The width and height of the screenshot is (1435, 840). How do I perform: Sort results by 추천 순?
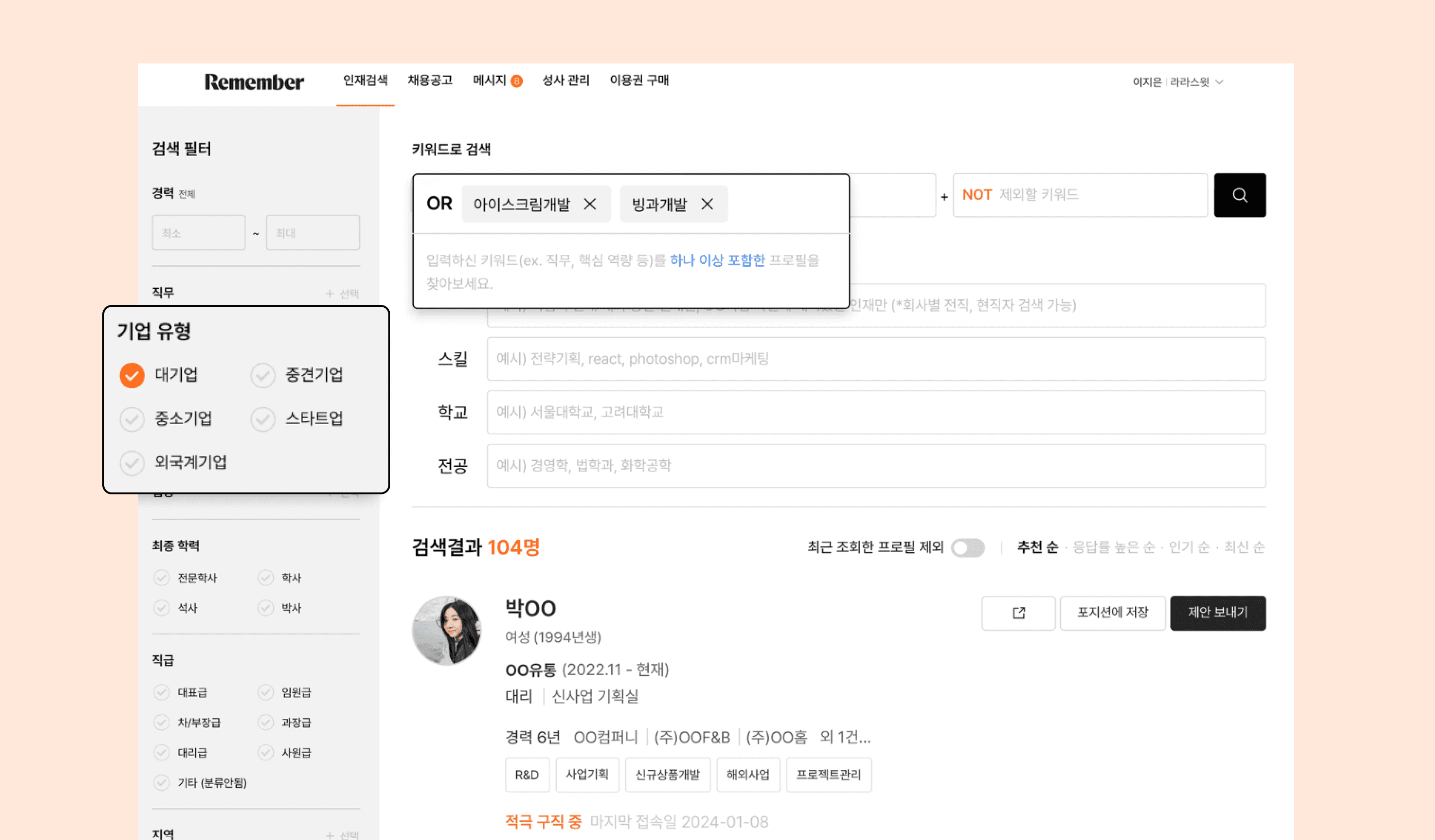click(x=1038, y=547)
